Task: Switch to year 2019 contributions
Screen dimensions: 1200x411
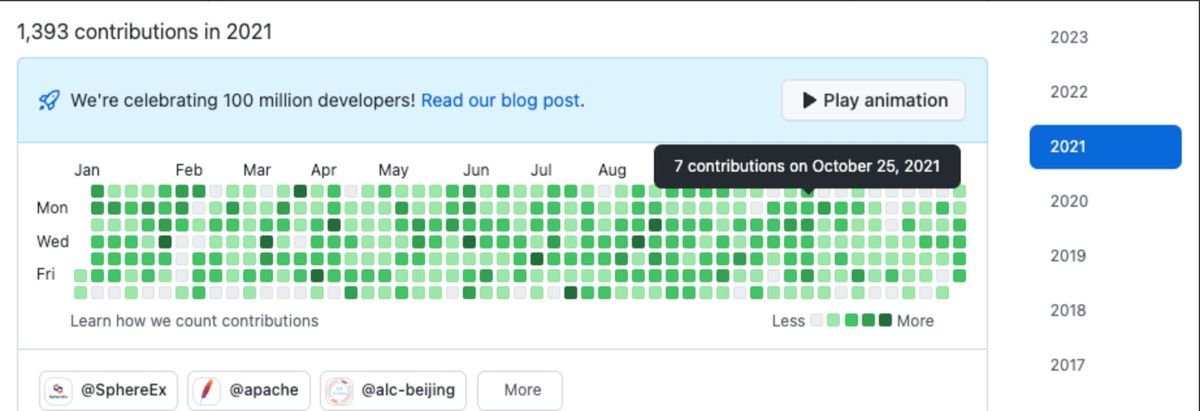Action: 1069,256
